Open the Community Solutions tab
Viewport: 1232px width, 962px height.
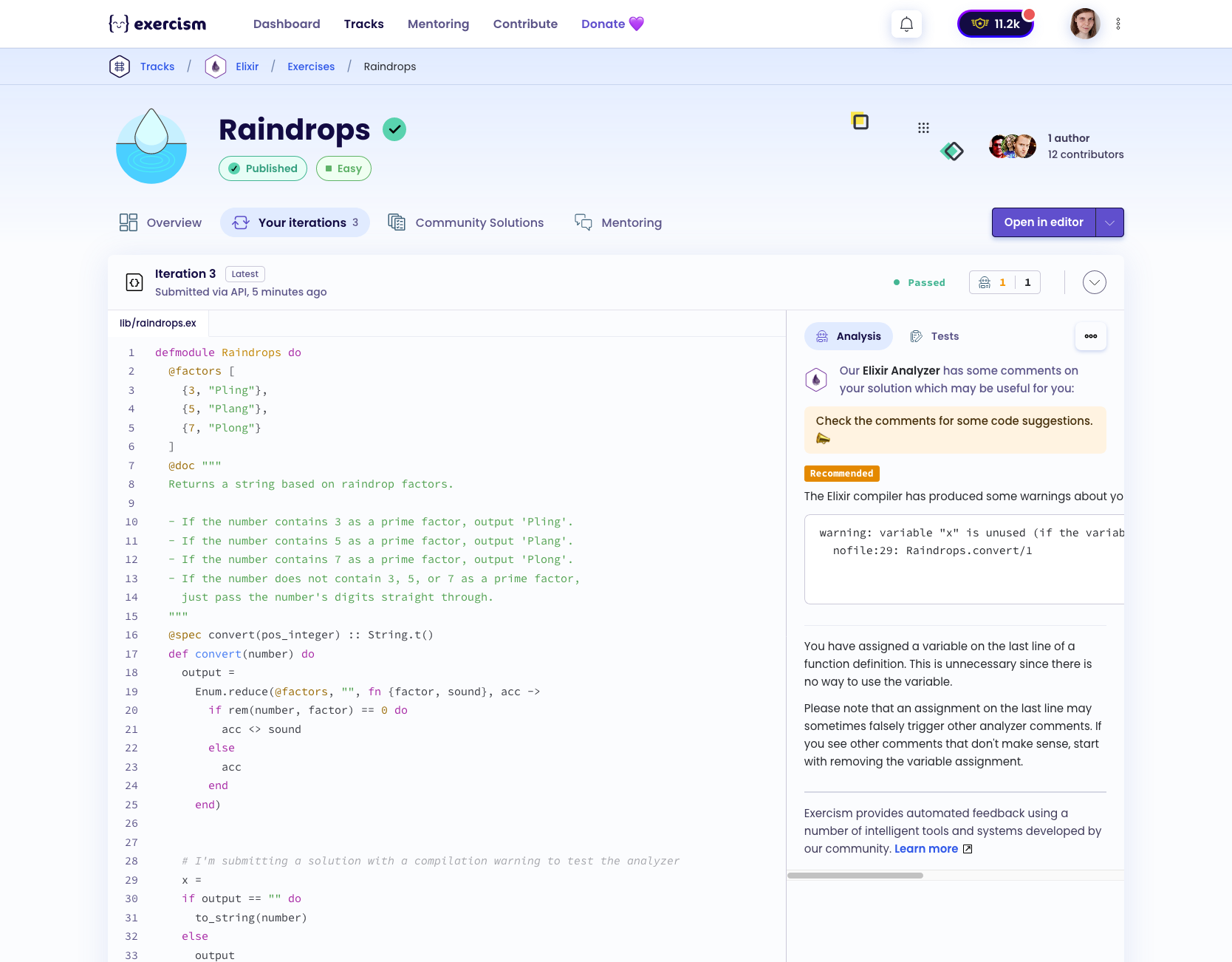coord(466,222)
